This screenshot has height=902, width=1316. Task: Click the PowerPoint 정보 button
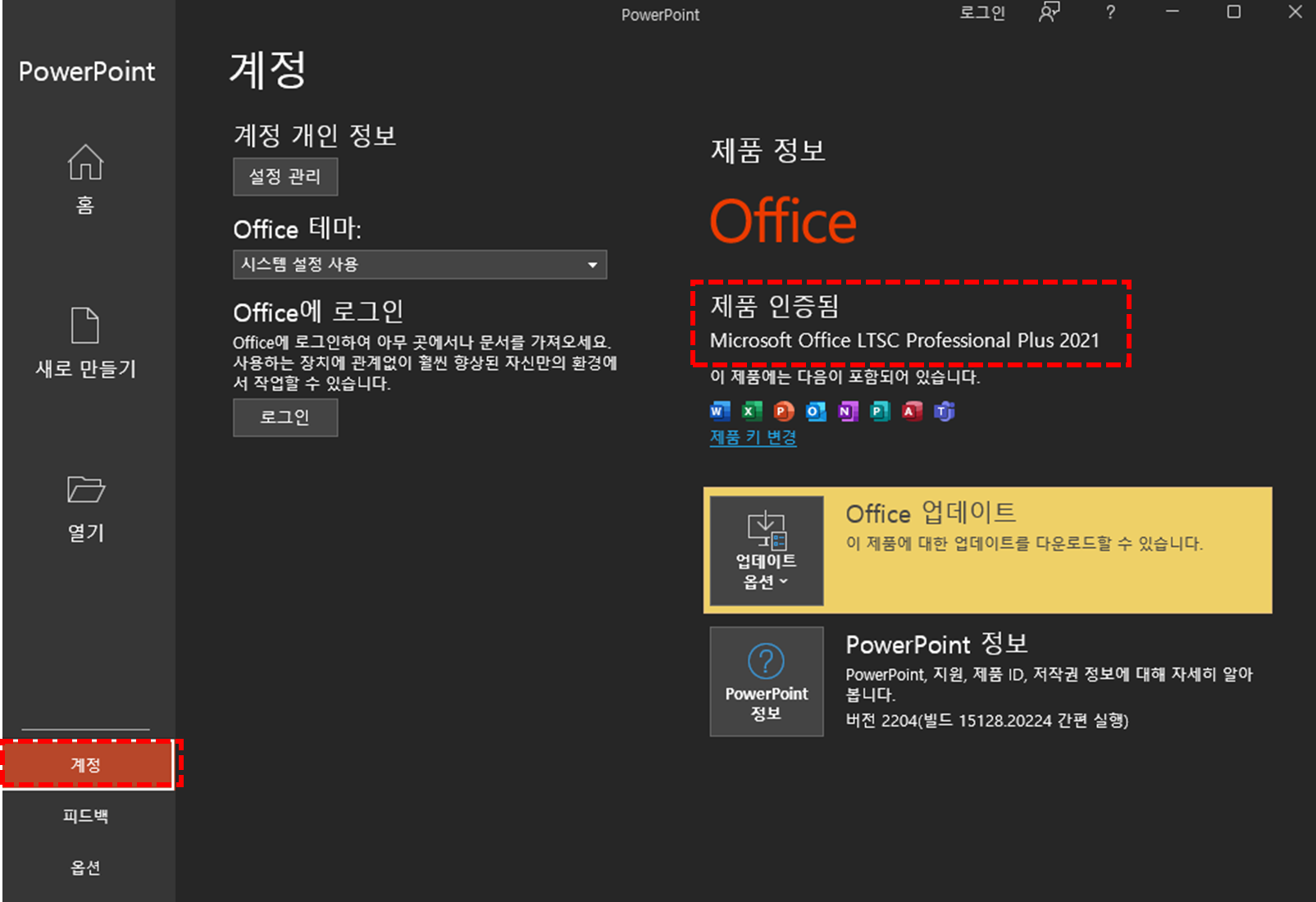767,681
